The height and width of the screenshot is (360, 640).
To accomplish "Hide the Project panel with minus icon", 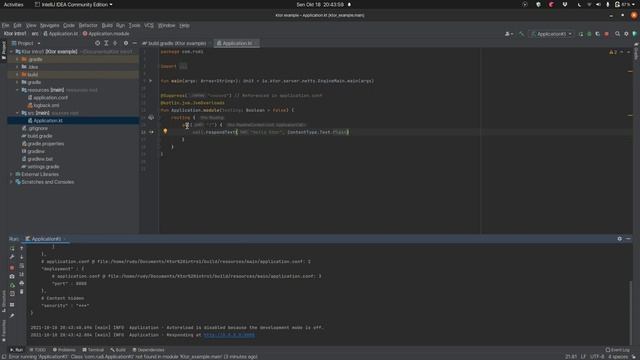I will click(134, 43).
